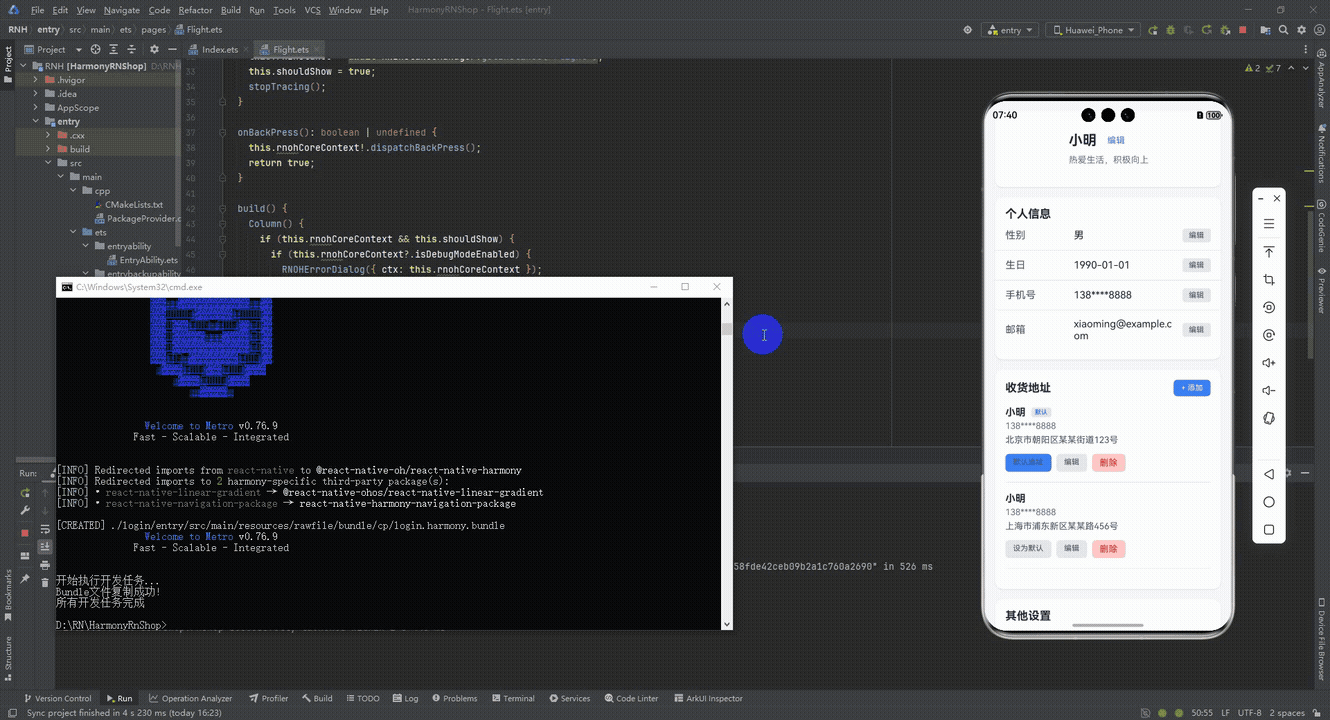Click 删除 button on Beijing address
The width and height of the screenshot is (1330, 720).
coord(1108,463)
